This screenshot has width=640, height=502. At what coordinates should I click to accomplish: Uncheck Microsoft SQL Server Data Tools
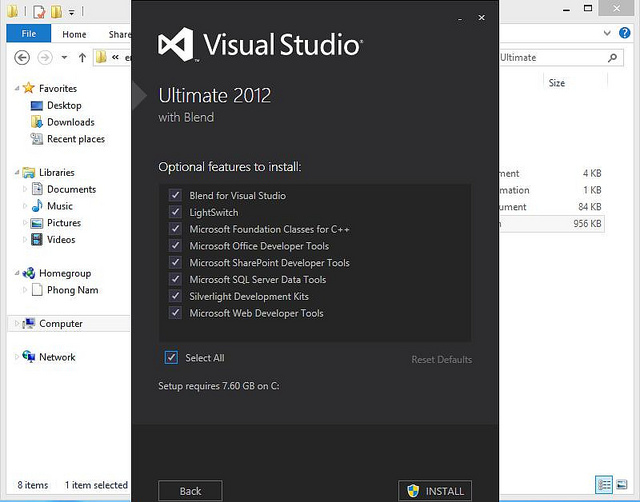(175, 279)
